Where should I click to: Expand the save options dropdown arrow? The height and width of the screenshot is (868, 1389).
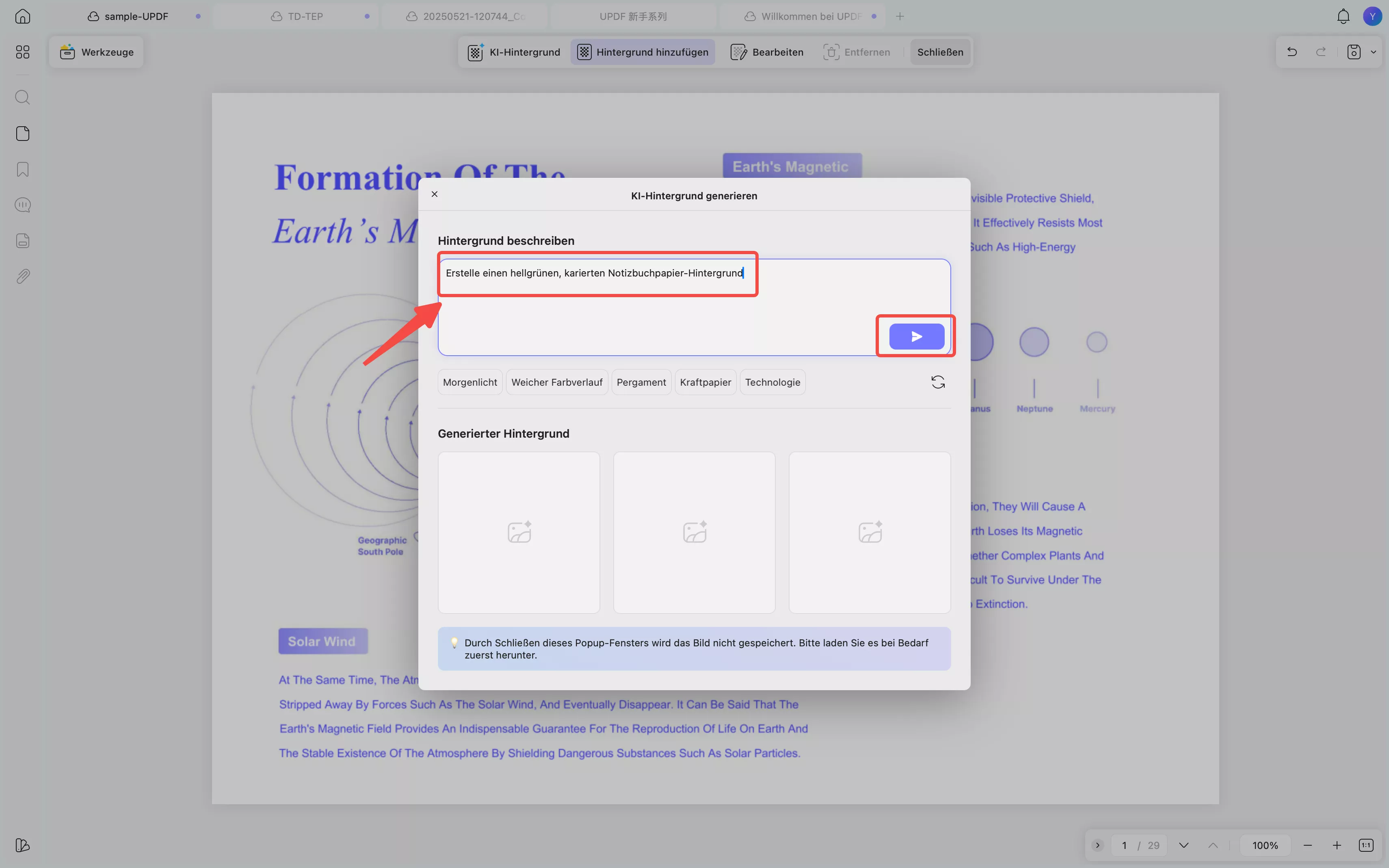1373,52
